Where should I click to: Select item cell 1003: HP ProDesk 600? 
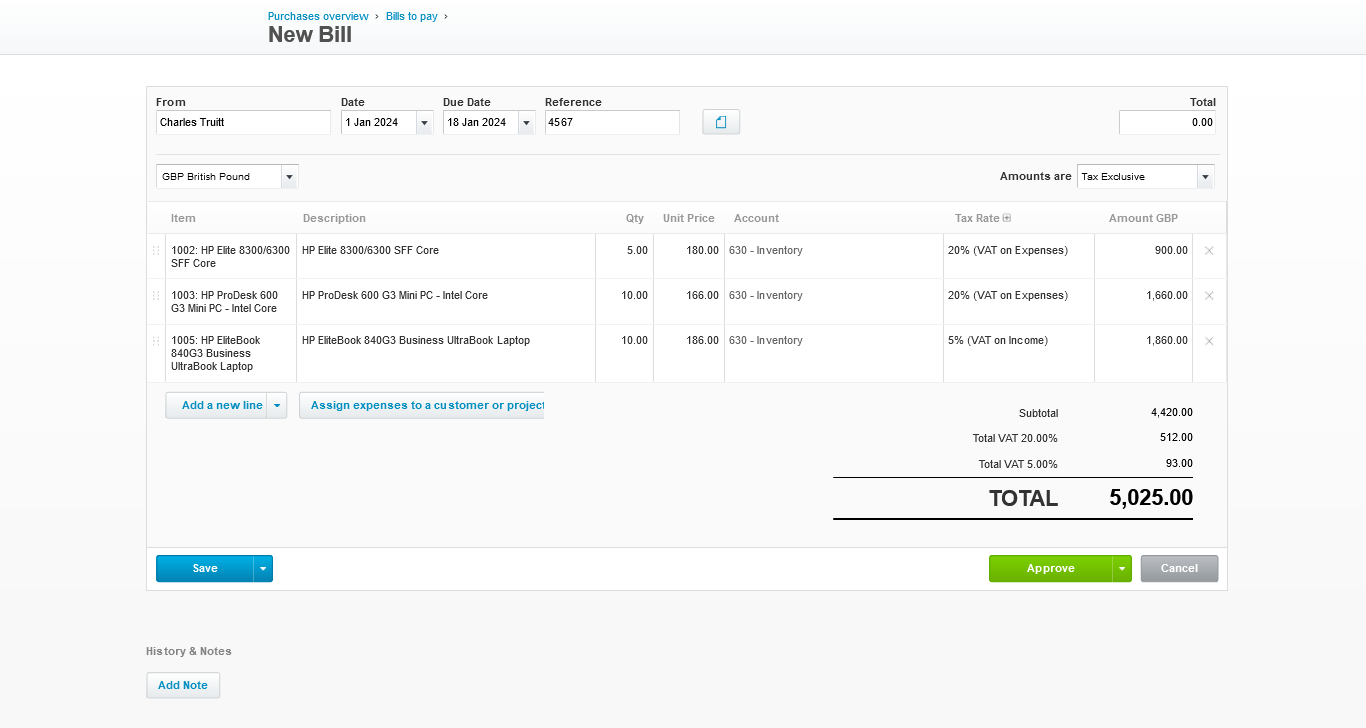(231, 302)
